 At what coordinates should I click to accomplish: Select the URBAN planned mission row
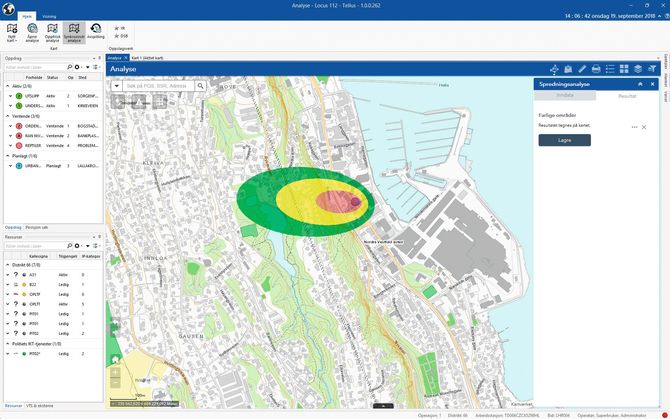[53, 166]
